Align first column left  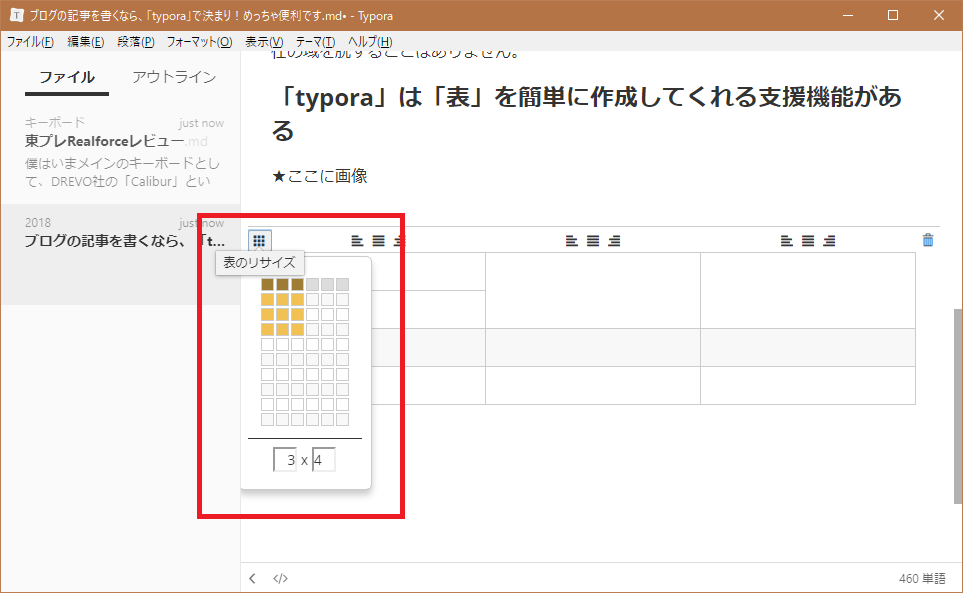pos(357,241)
